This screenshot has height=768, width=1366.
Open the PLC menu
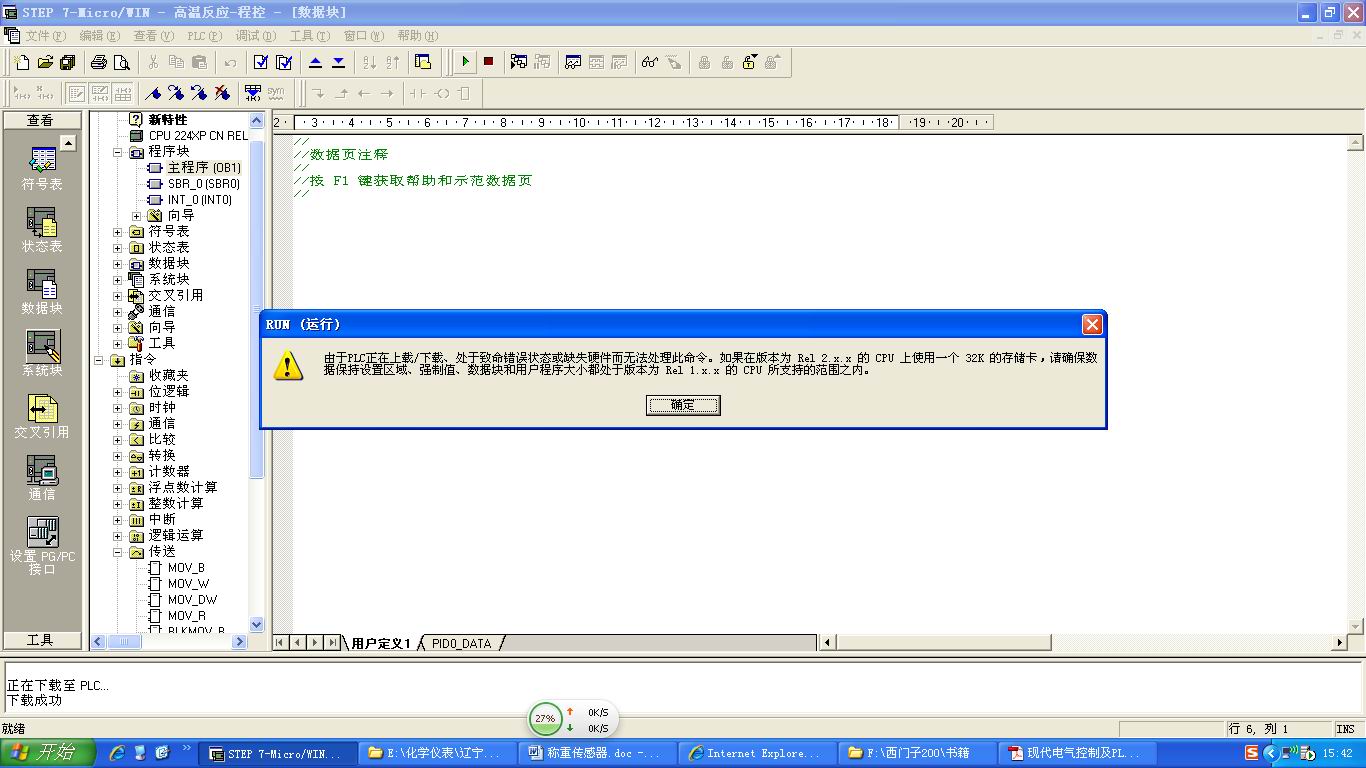click(204, 36)
